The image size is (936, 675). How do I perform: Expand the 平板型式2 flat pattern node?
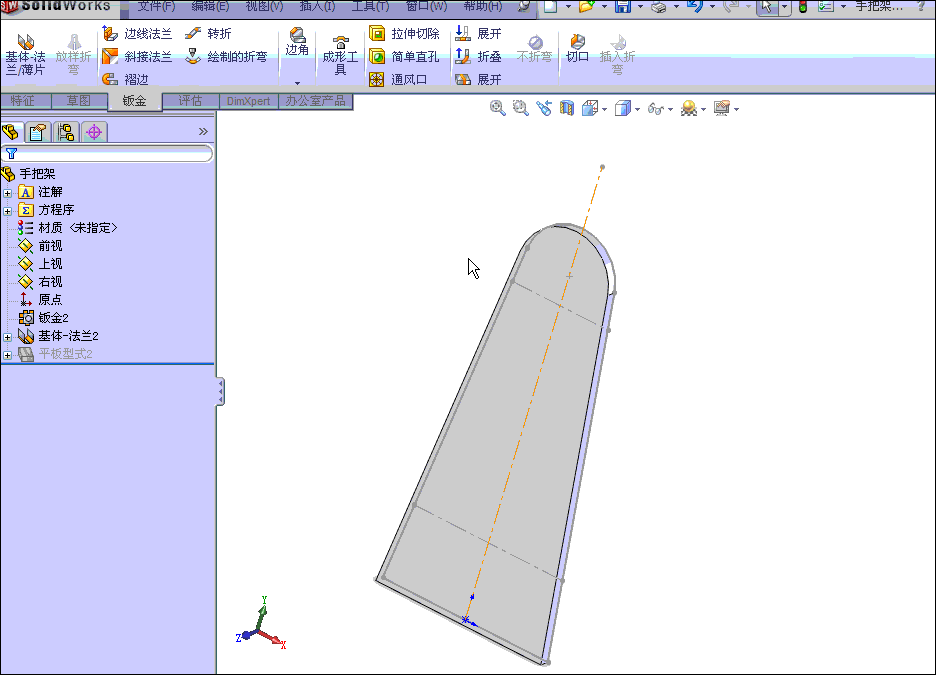click(7, 355)
